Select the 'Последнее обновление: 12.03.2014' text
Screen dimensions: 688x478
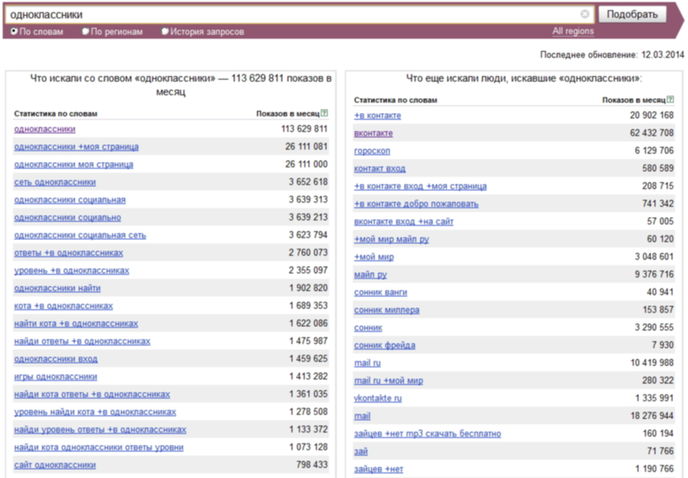612,54
